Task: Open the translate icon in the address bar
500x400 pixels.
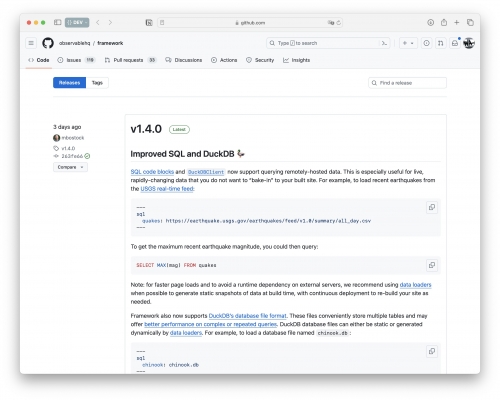Action: 331,23
